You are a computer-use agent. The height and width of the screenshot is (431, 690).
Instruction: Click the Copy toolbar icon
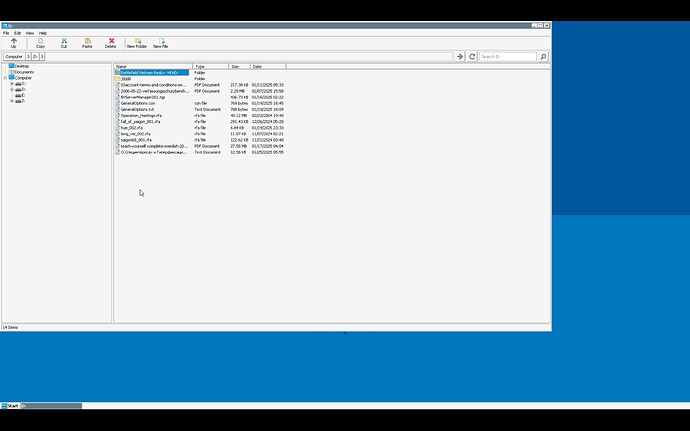40,42
